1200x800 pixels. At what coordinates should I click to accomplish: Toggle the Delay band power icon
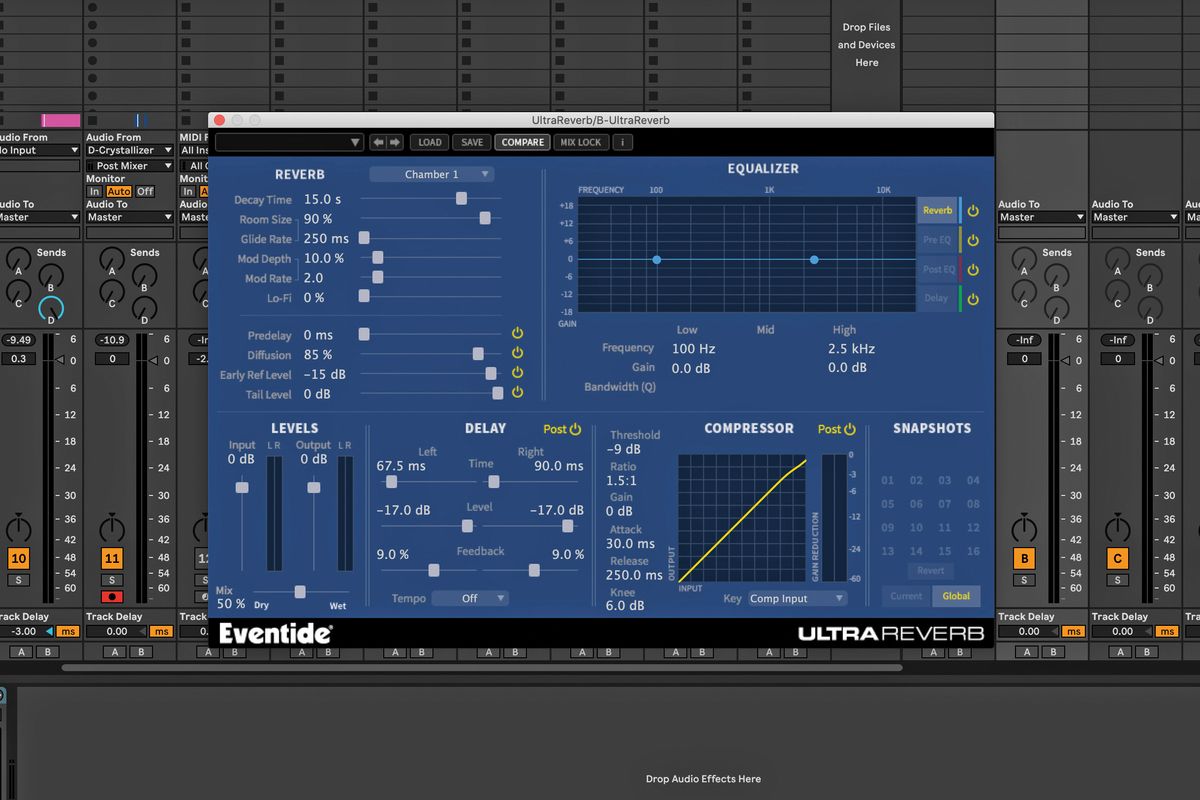pyautogui.click(x=971, y=298)
